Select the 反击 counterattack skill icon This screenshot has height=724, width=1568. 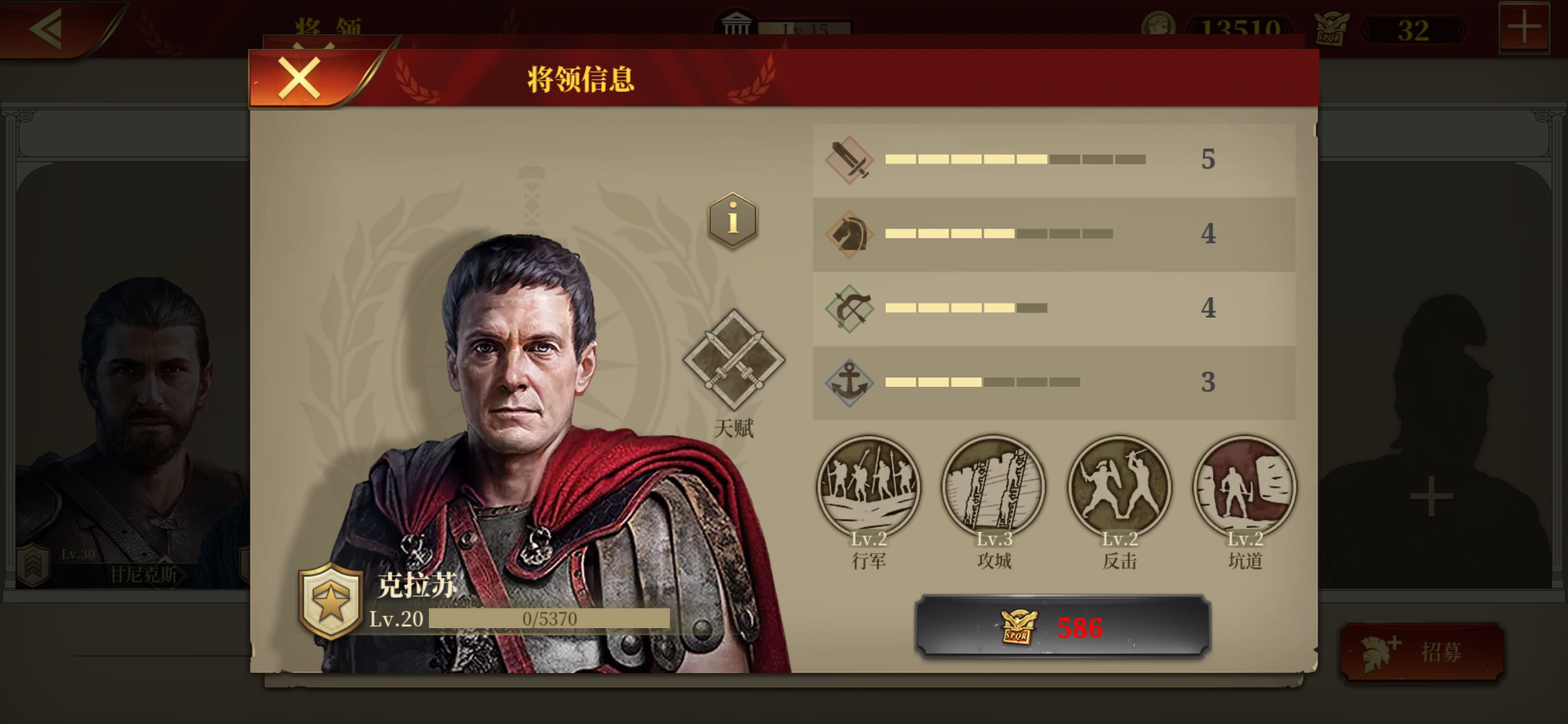tap(1119, 487)
